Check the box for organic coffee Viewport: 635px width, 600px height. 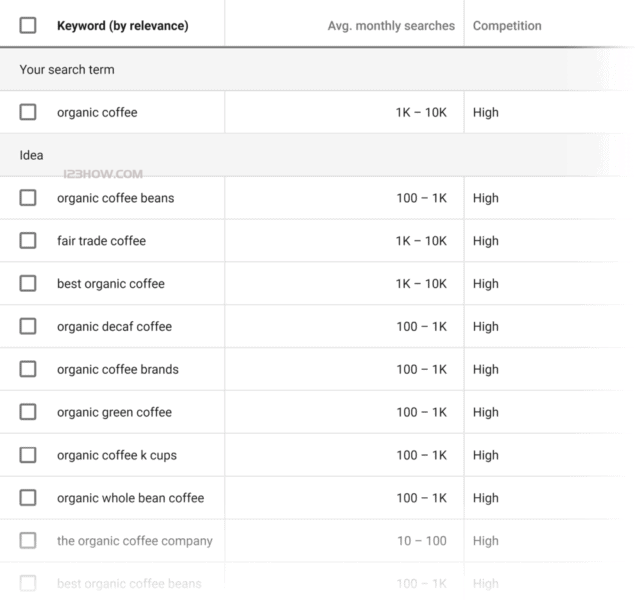tap(28, 112)
